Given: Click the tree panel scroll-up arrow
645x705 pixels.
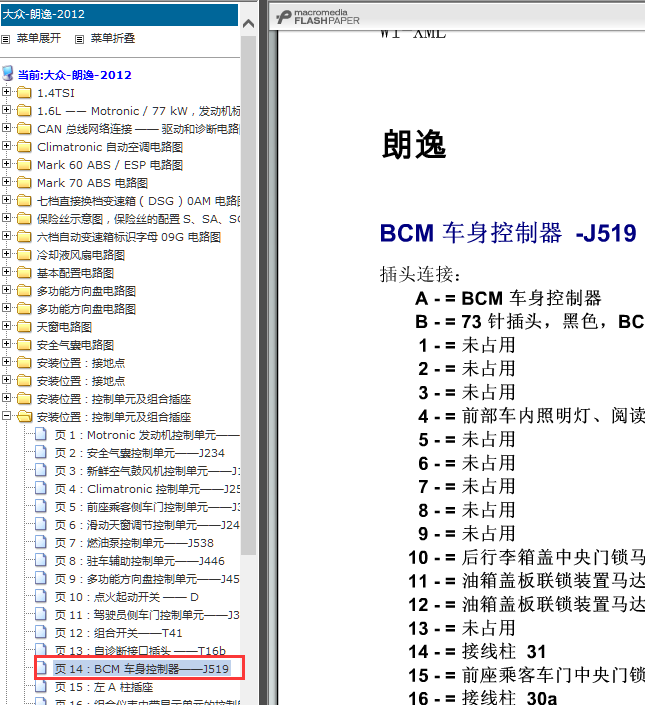Looking at the screenshot, I should 248,24.
